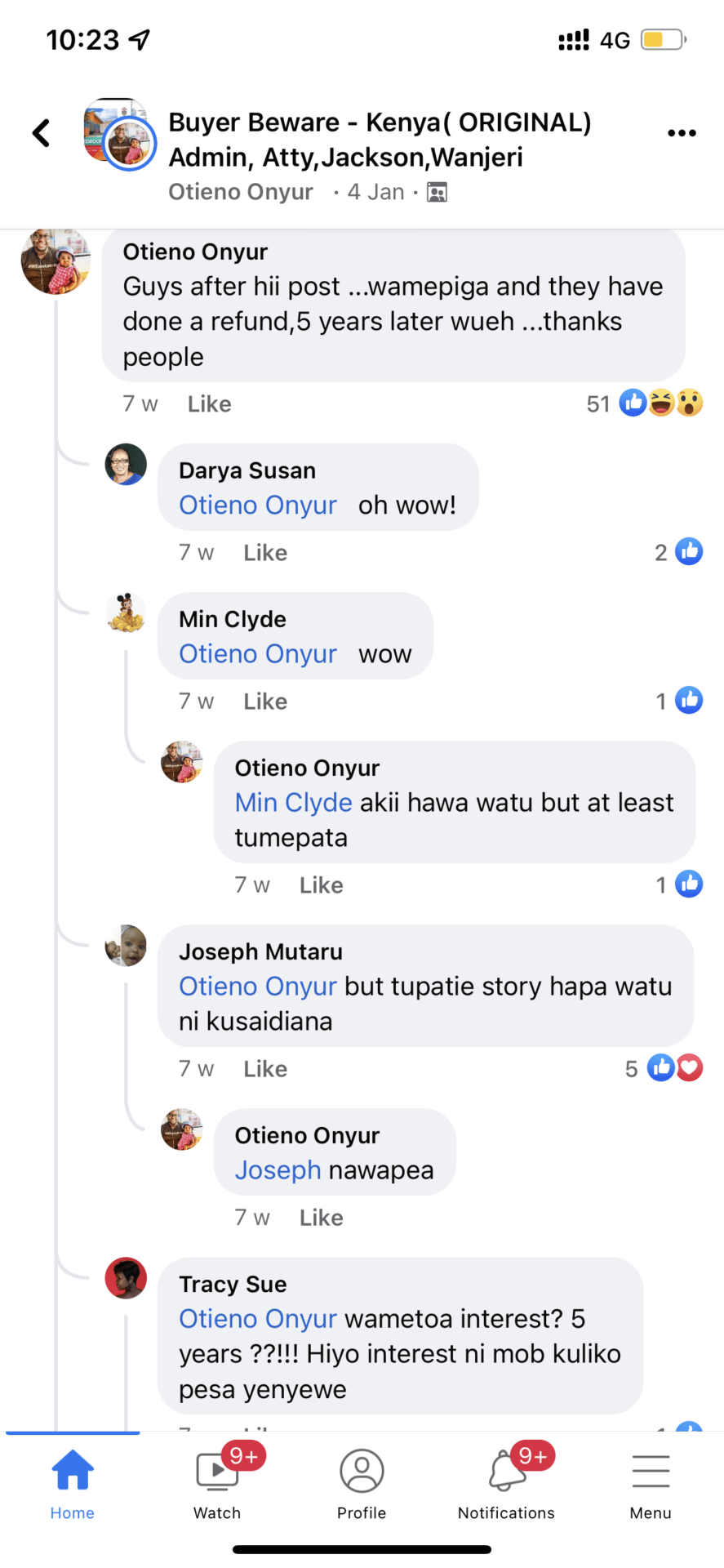Tap the Joseph mention in Otieno's reply

pos(278,1170)
